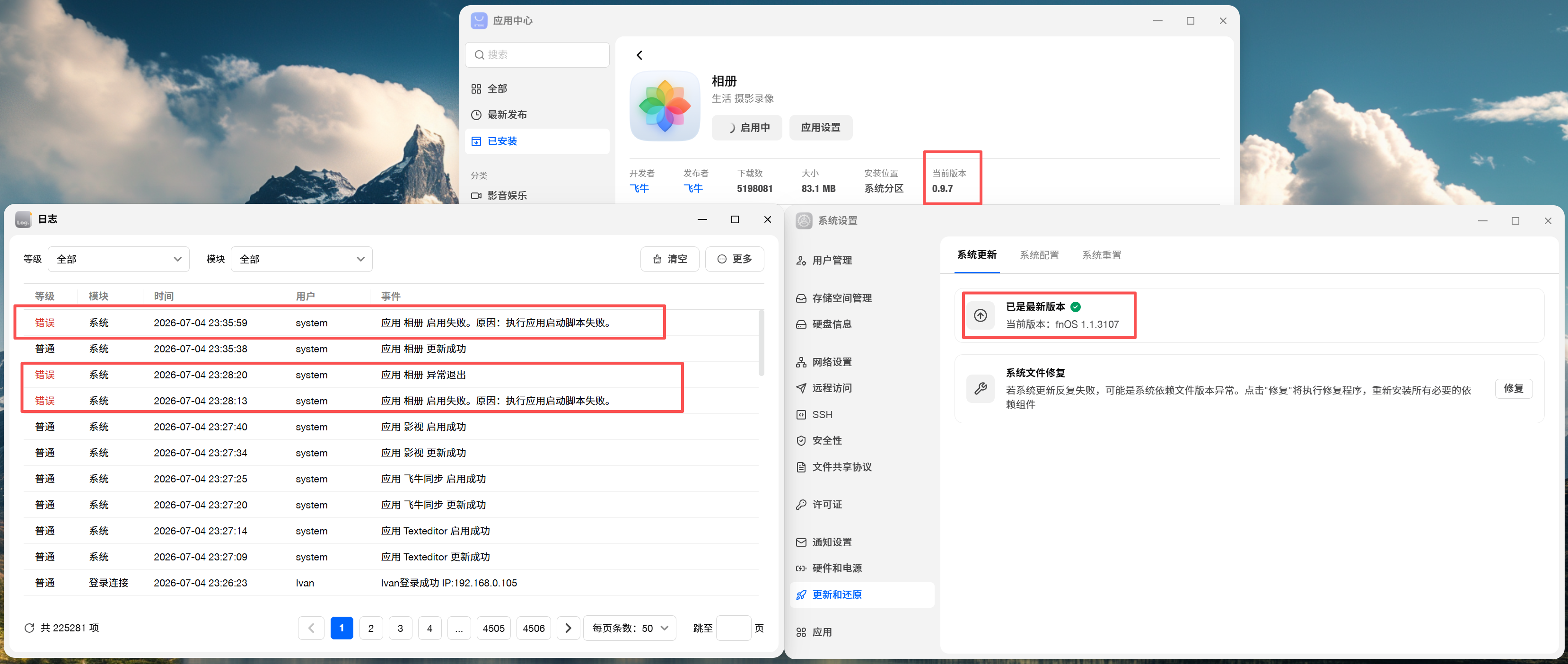Screen dimensions: 1568x664
Task: Select log page 3
Action: (x=400, y=628)
